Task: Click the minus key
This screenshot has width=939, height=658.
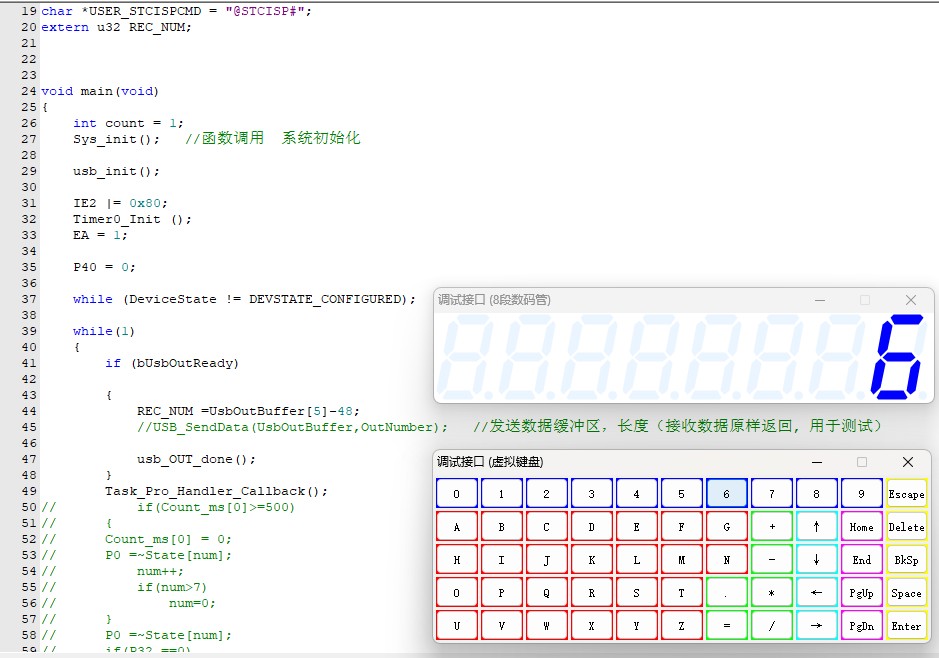Action: 771,560
